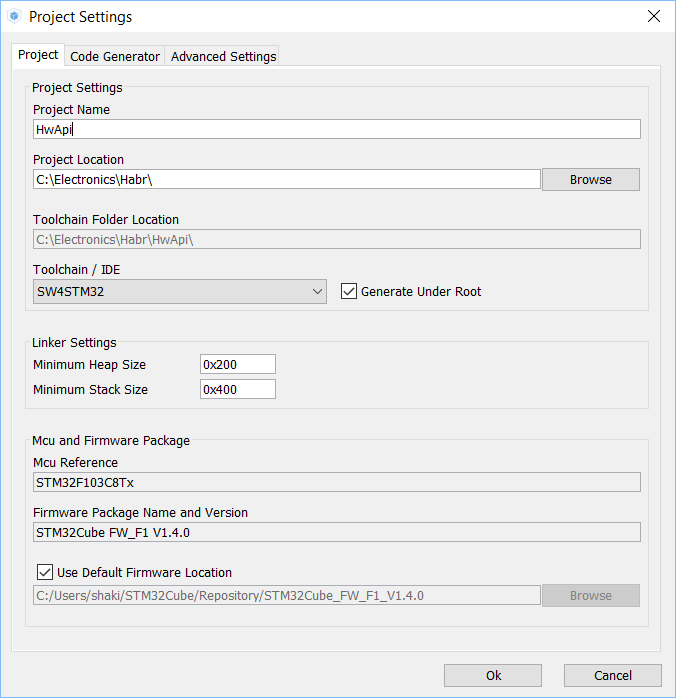Click the Firmware Package Name and Version field
This screenshot has height=698, width=676.
pyautogui.click(x=336, y=532)
